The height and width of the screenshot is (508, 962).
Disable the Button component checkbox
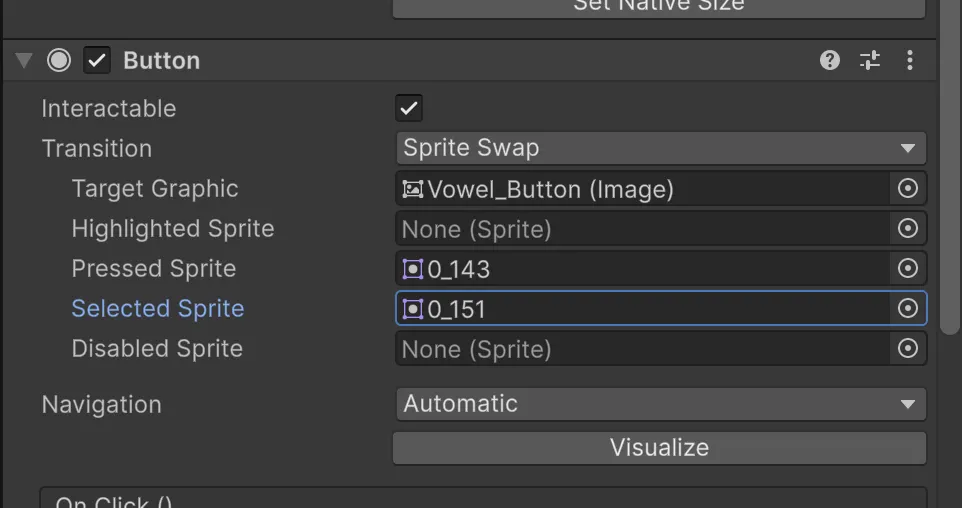[x=97, y=61]
